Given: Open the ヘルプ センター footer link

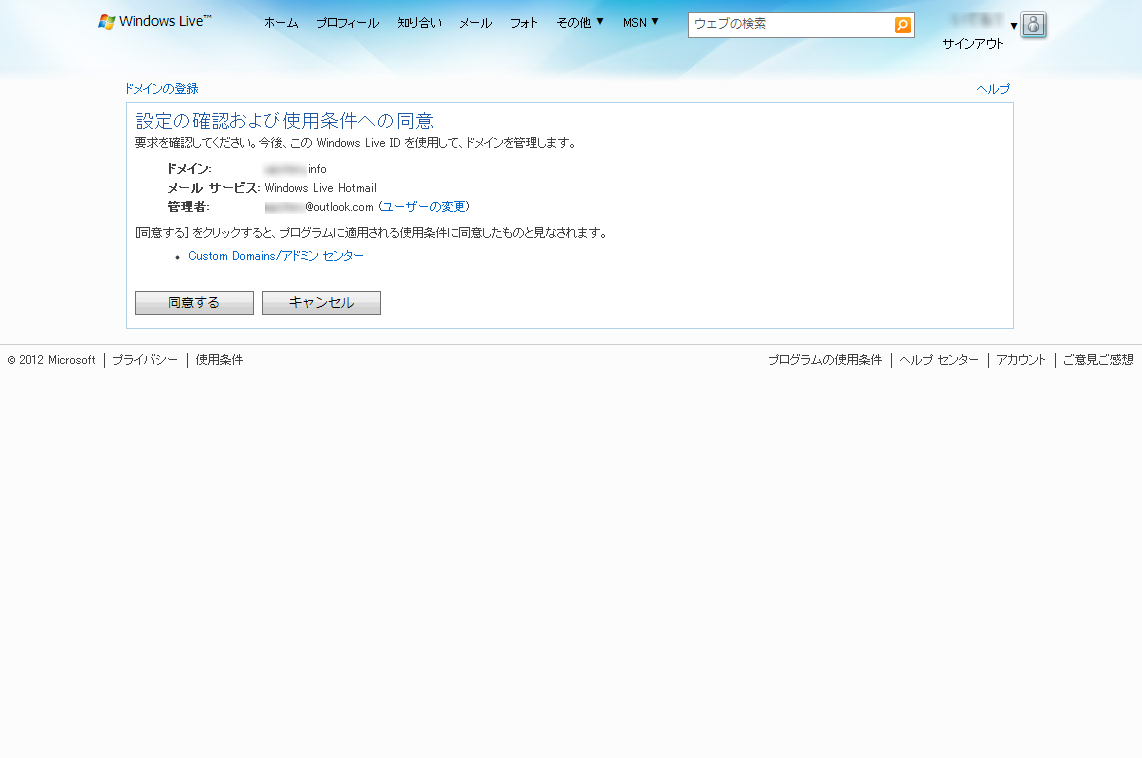Looking at the screenshot, I should pyautogui.click(x=939, y=360).
